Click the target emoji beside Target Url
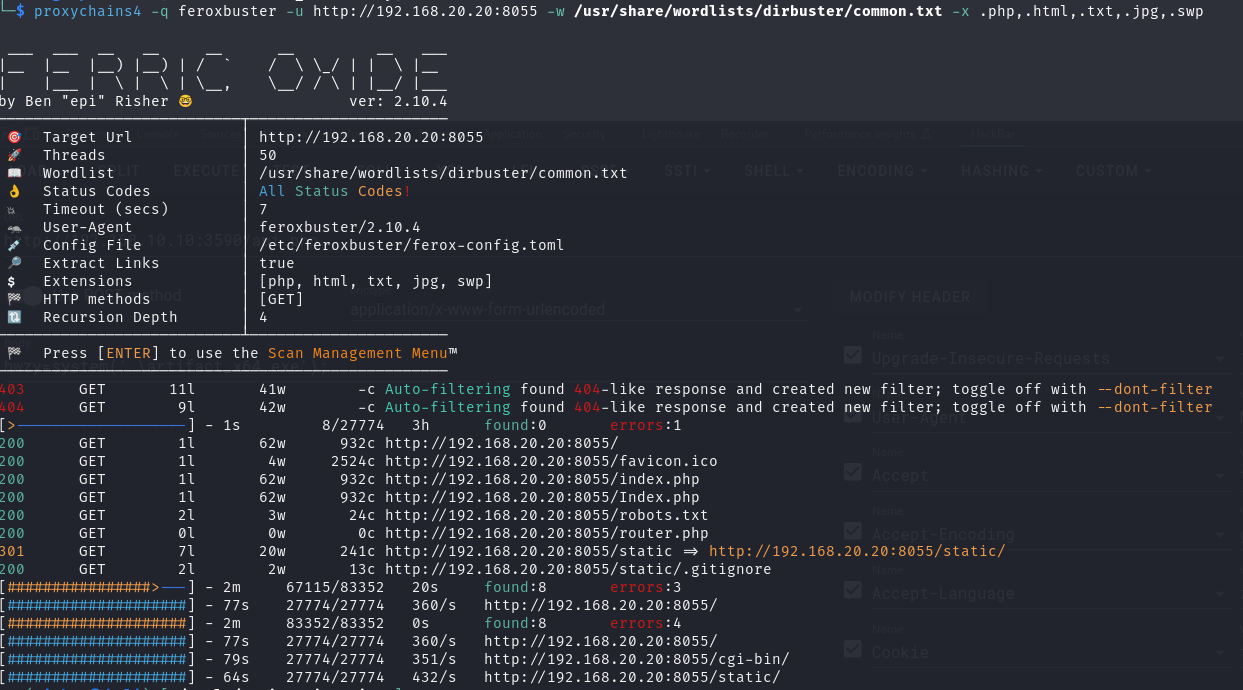Viewport: 1243px width, 690px height. (14, 137)
